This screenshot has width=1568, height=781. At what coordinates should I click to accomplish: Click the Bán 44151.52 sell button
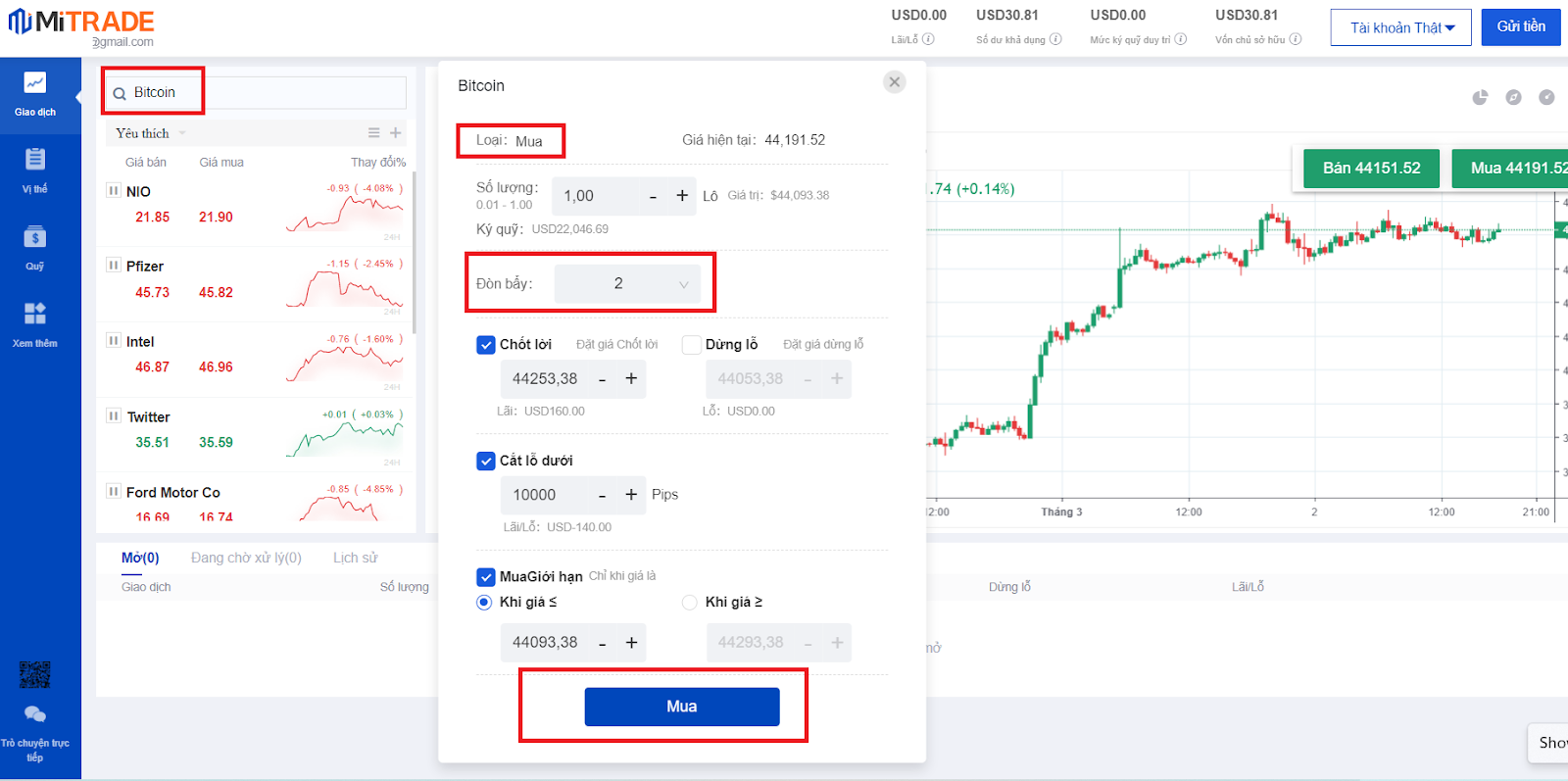tap(1371, 168)
